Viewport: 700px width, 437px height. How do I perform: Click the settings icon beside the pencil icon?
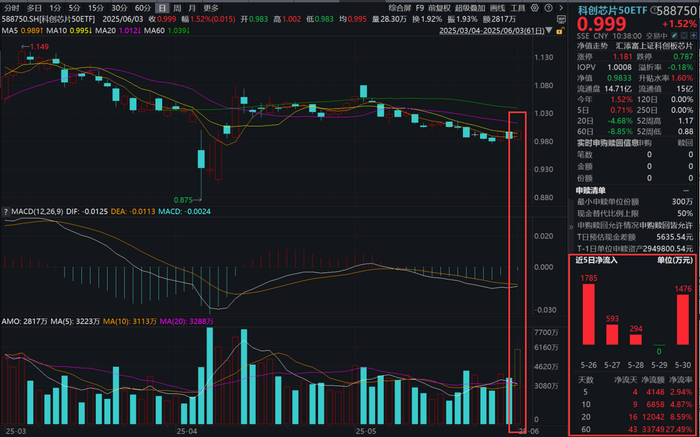[684, 36]
